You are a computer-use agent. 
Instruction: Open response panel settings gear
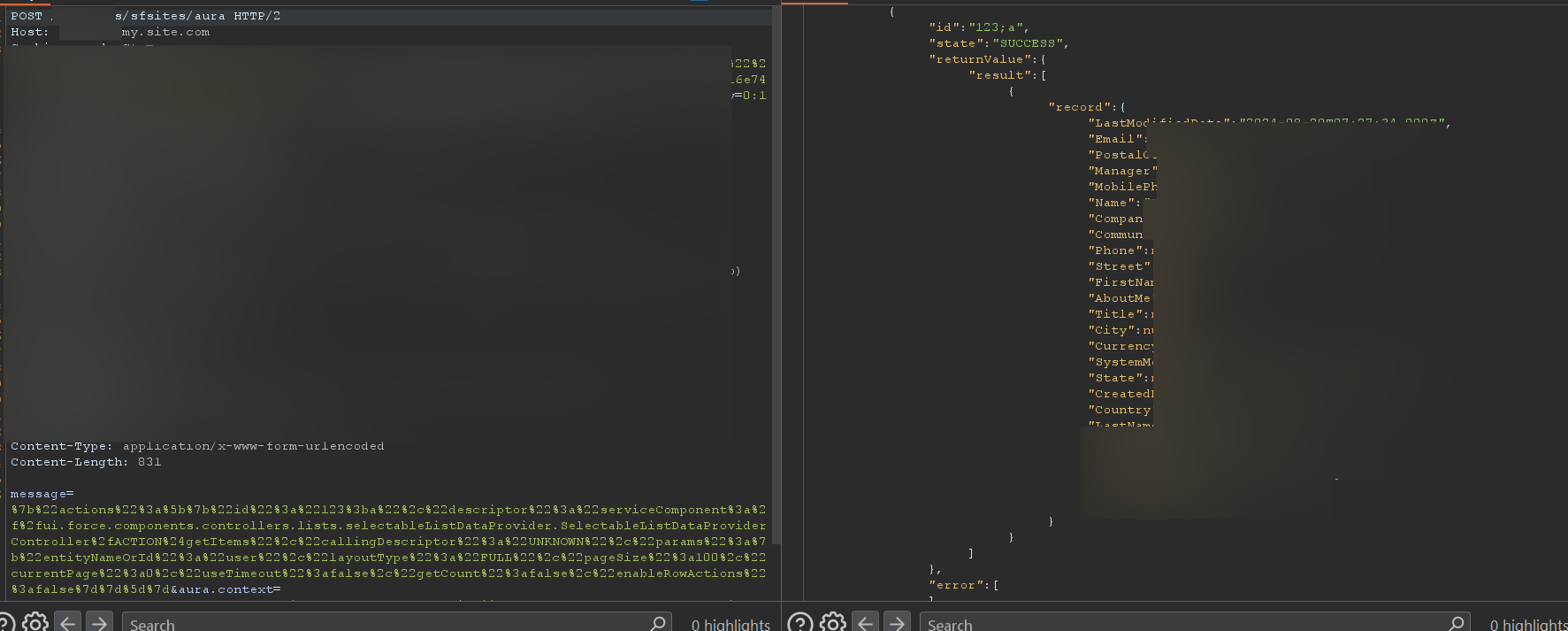[832, 623]
